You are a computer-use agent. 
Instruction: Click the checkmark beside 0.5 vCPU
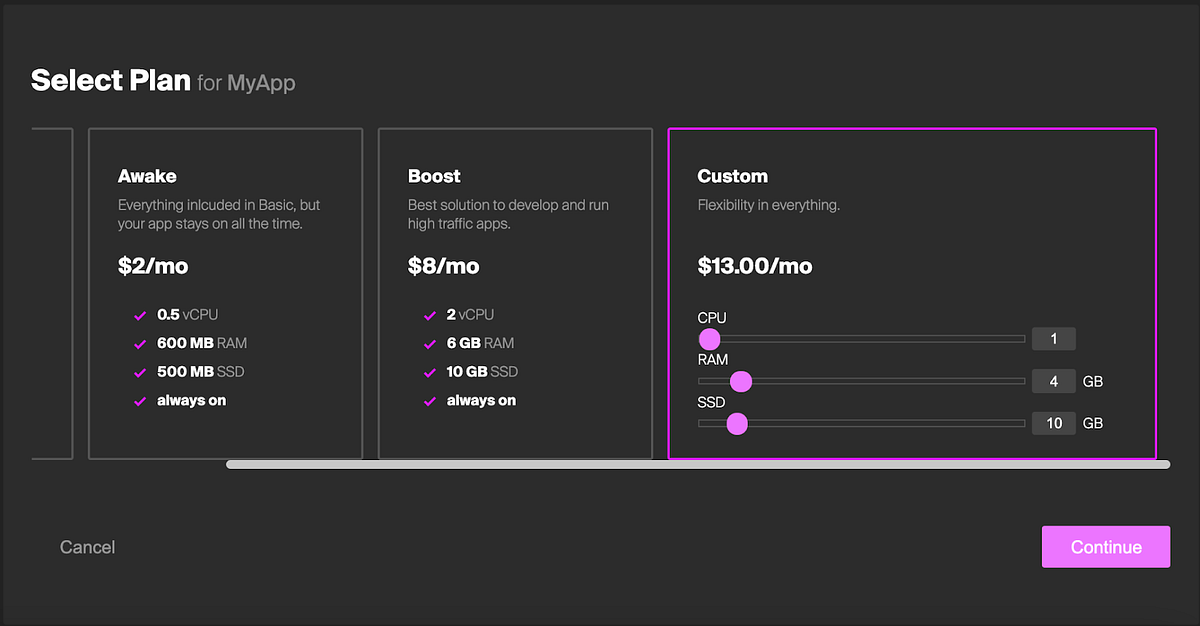pos(140,314)
